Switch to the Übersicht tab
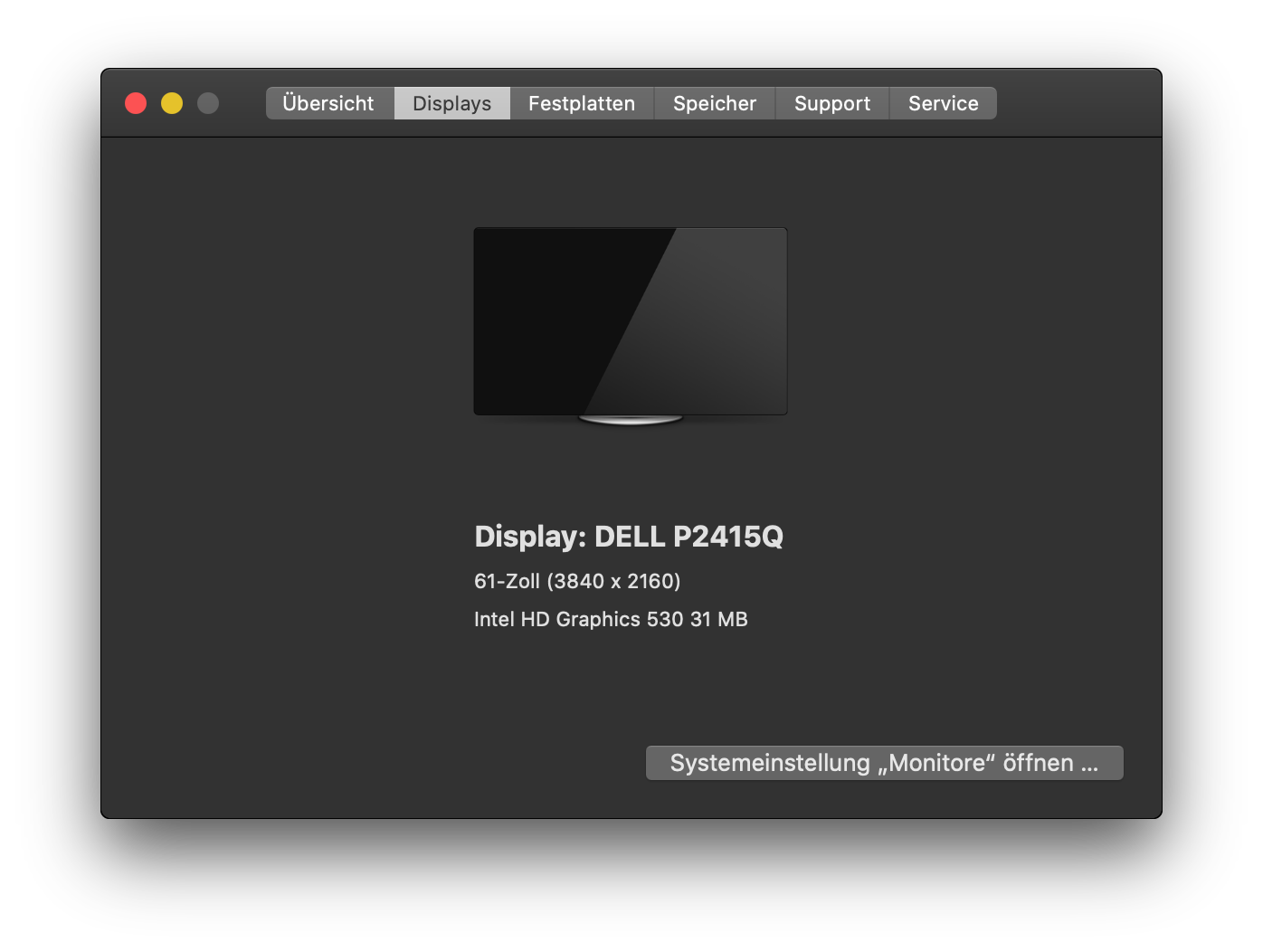Viewport: 1263px width, 952px height. click(330, 103)
